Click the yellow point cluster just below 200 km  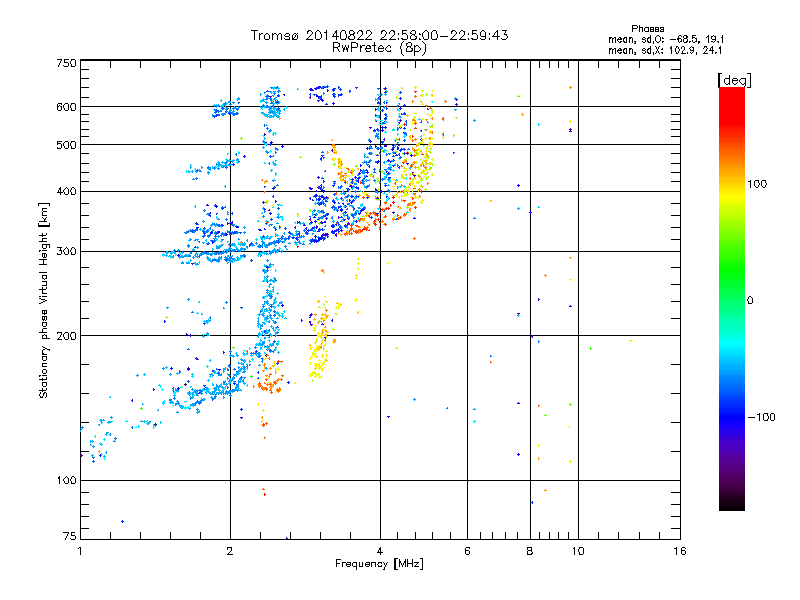(318, 360)
